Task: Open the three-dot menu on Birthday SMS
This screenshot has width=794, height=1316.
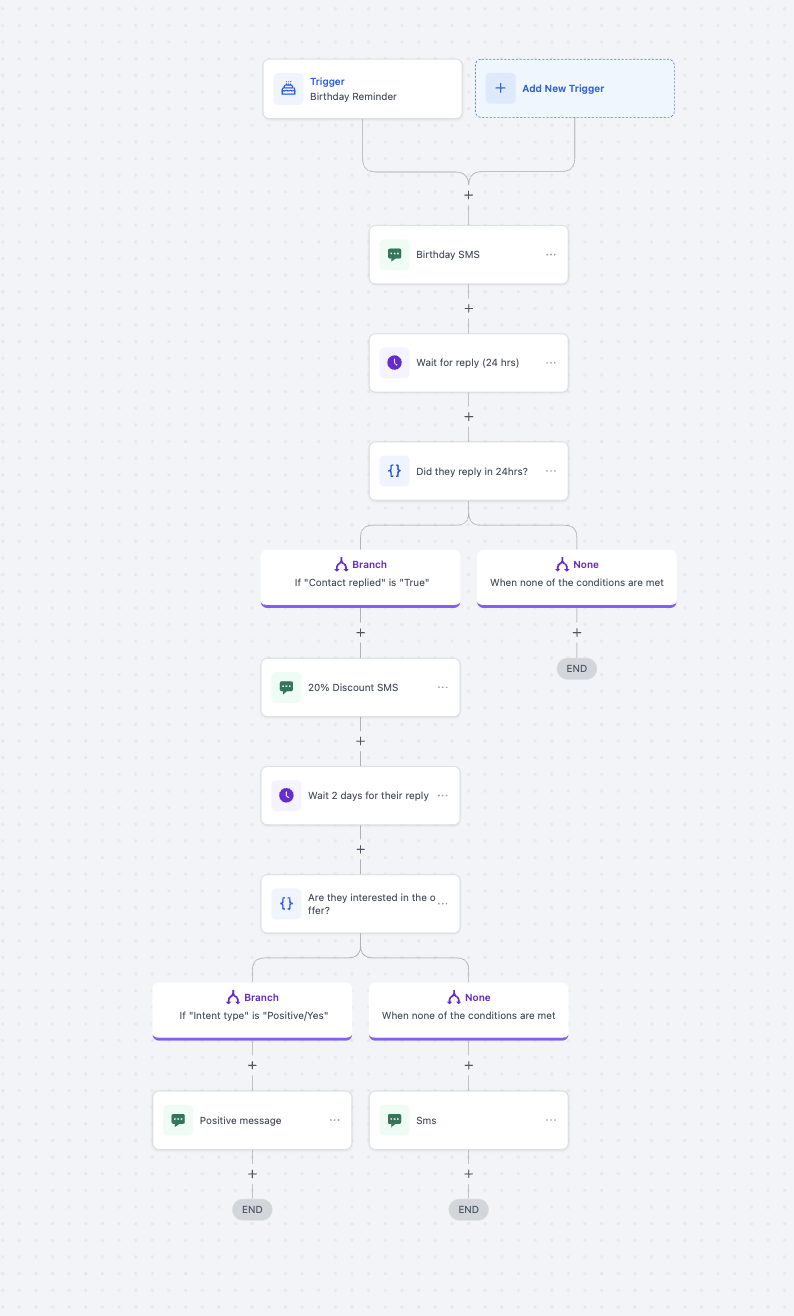Action: pyautogui.click(x=551, y=255)
